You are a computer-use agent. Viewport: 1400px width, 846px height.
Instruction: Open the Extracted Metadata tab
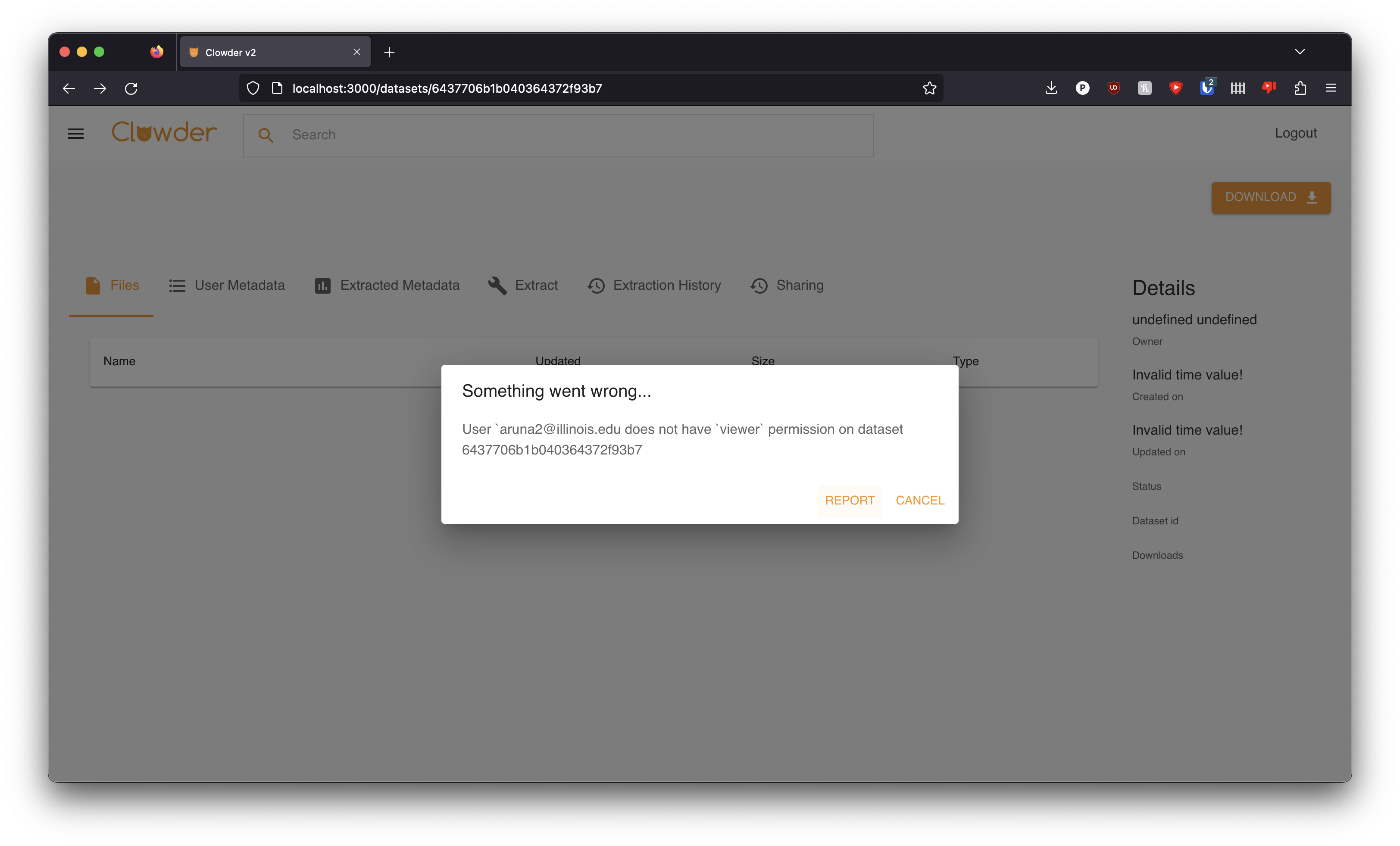pos(387,285)
